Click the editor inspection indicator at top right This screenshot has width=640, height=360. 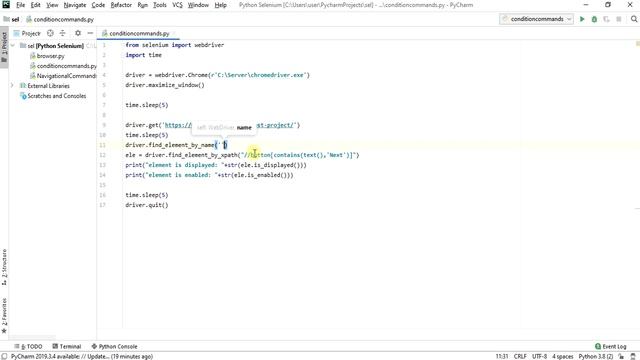point(637,43)
